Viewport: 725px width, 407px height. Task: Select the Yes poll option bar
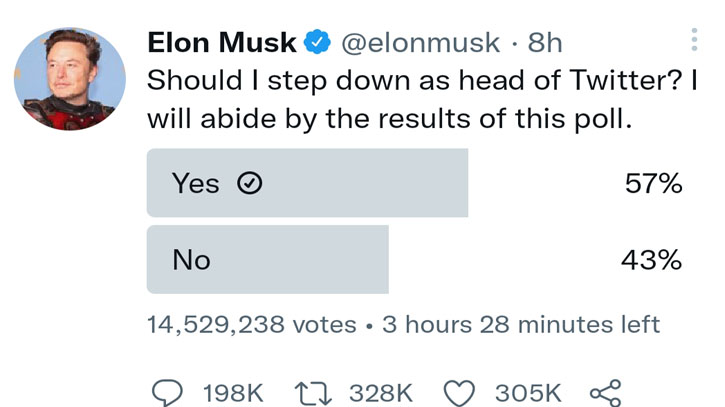(307, 183)
